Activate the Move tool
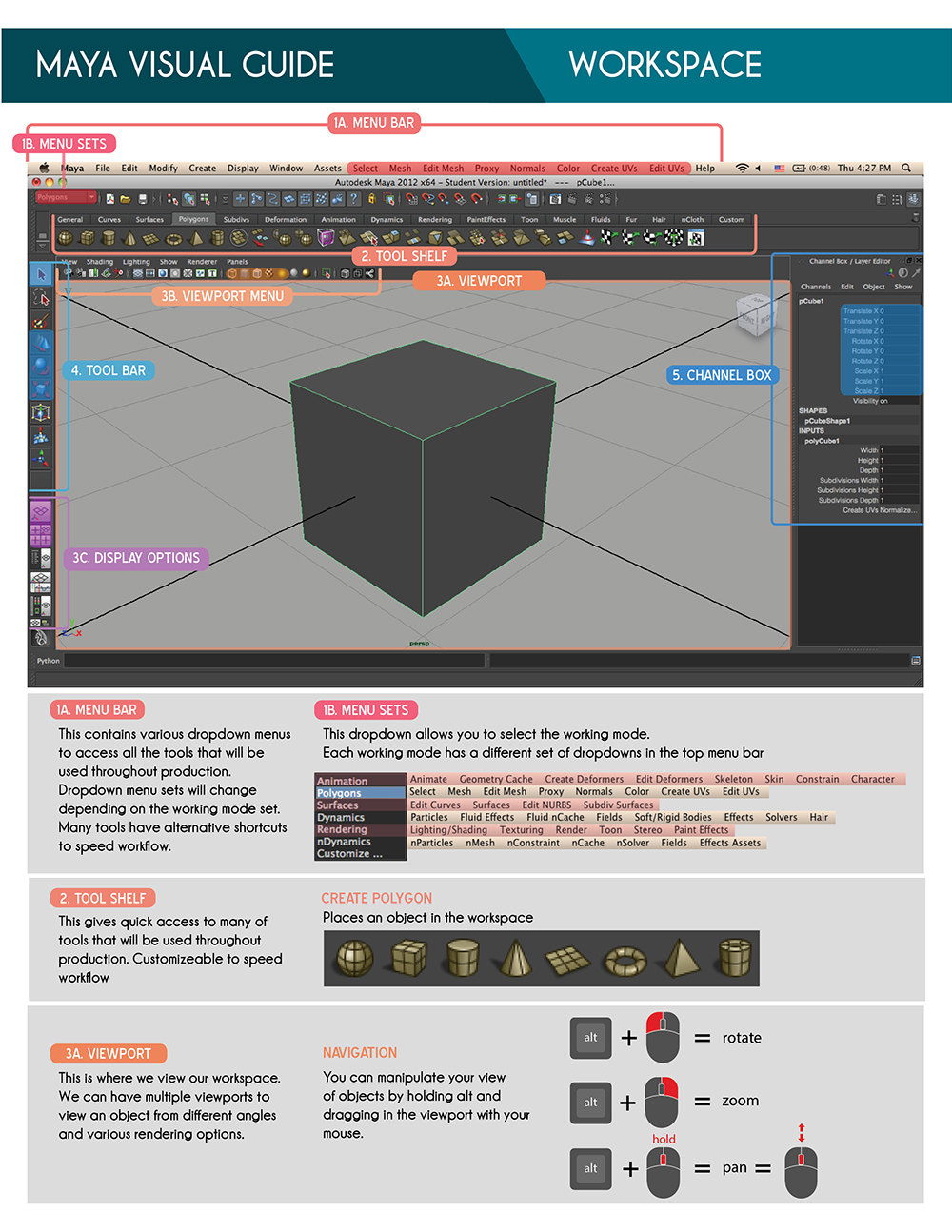Screen dimensions: 952x1232 click(41, 343)
